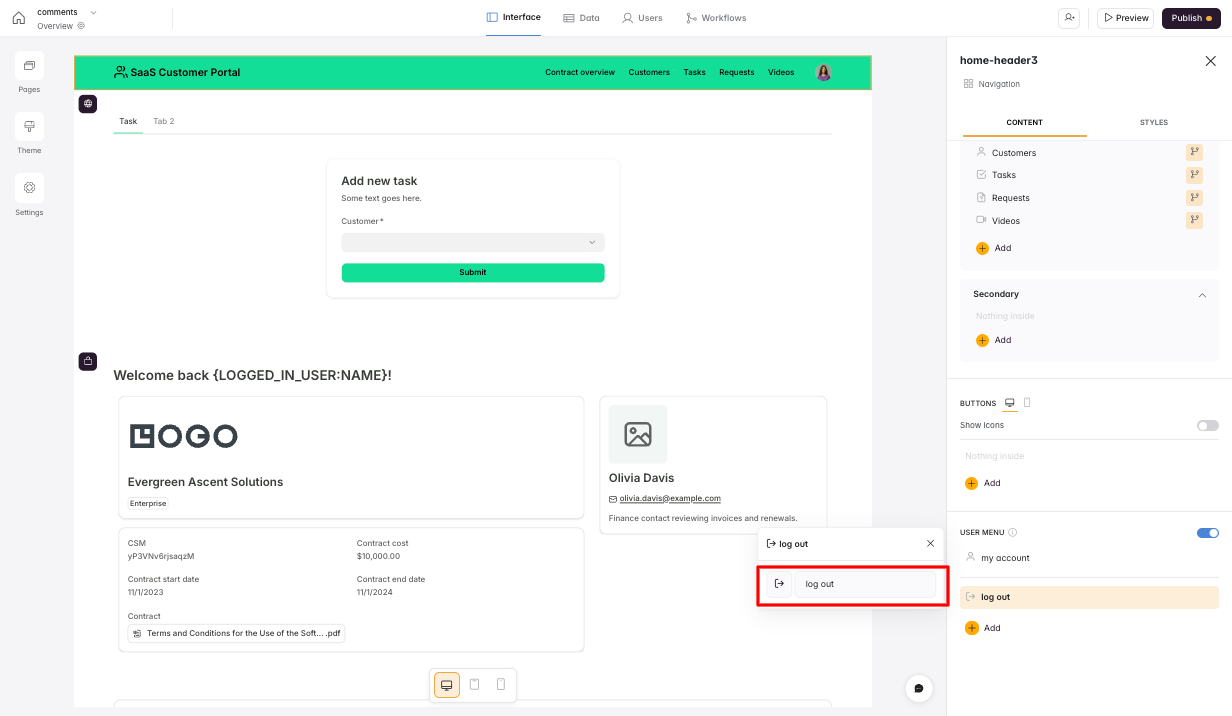Select the tablet preview device icon
Image resolution: width=1232 pixels, height=716 pixels.
click(x=474, y=685)
